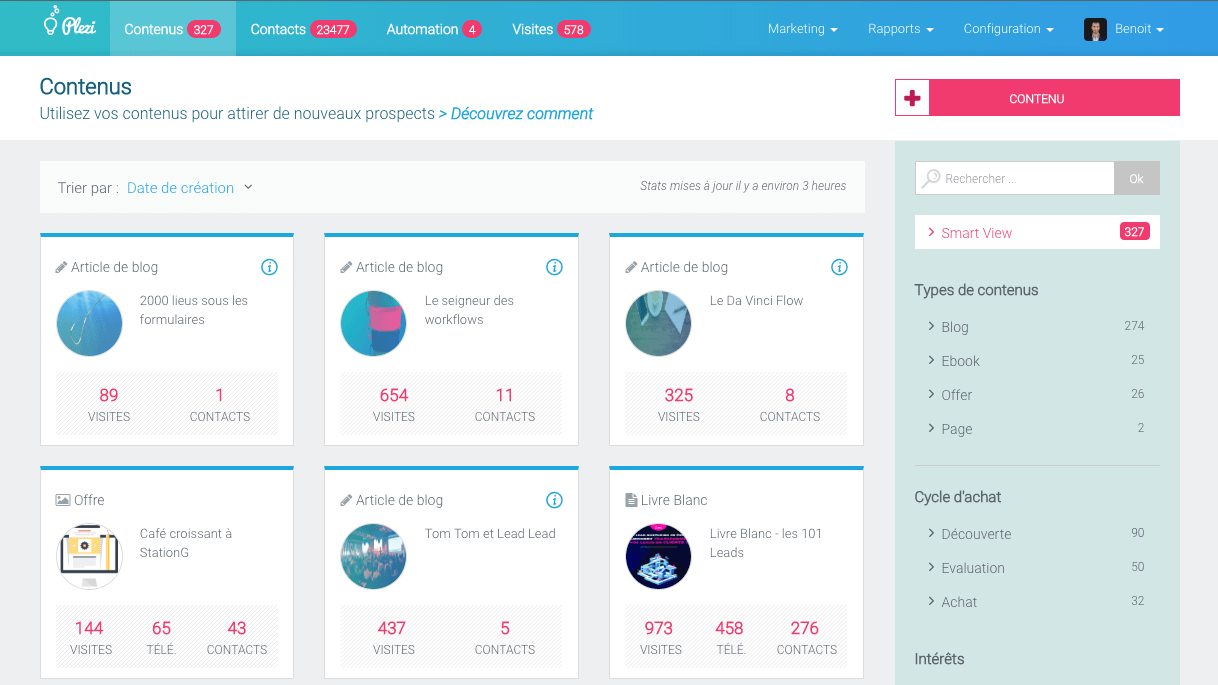1218x685 pixels.
Task: Go to the Automation tab
Action: tap(433, 29)
